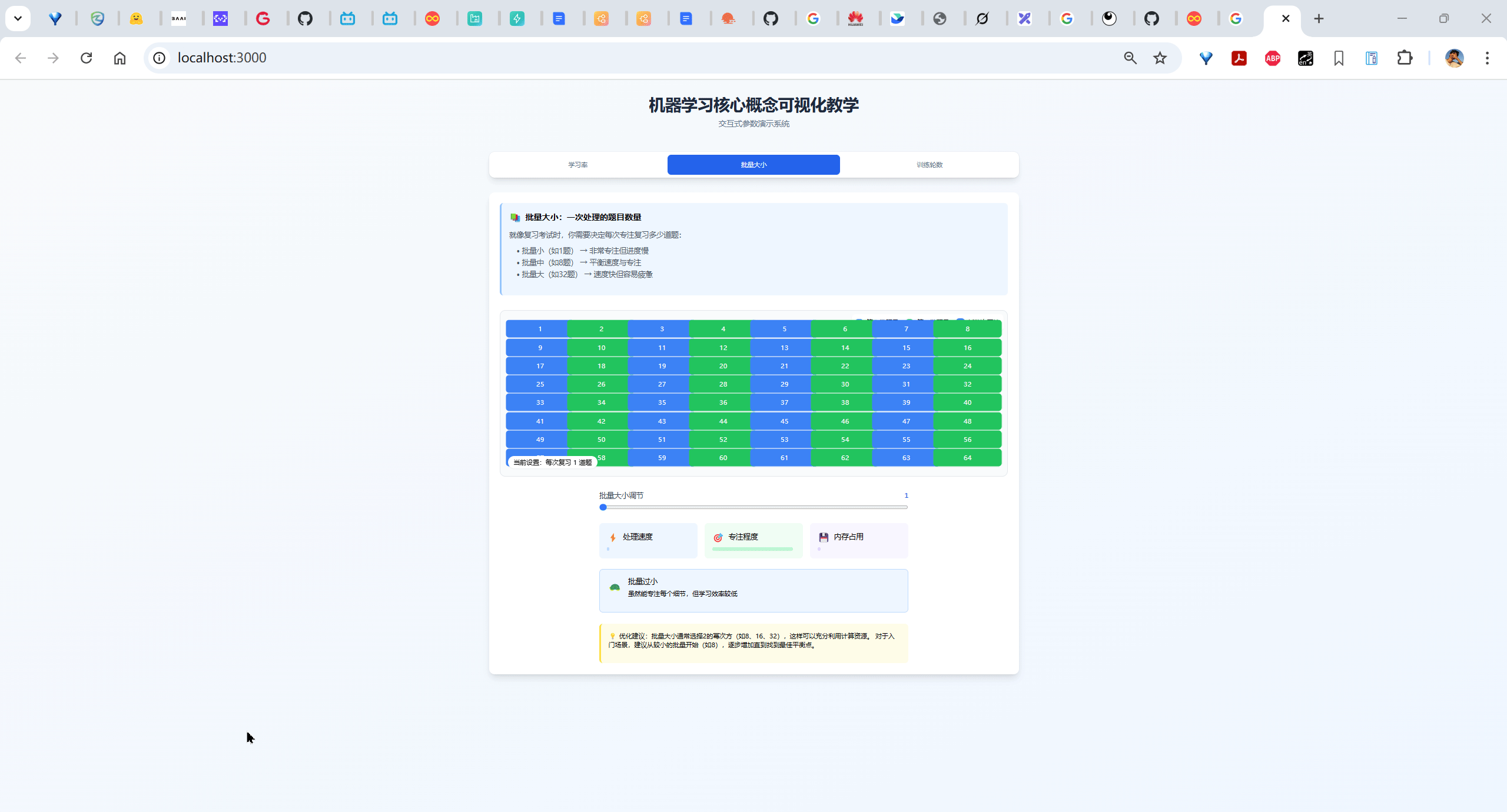Toggle the blue legend item above the grid
This screenshot has height=812, width=1507.
pos(858,320)
